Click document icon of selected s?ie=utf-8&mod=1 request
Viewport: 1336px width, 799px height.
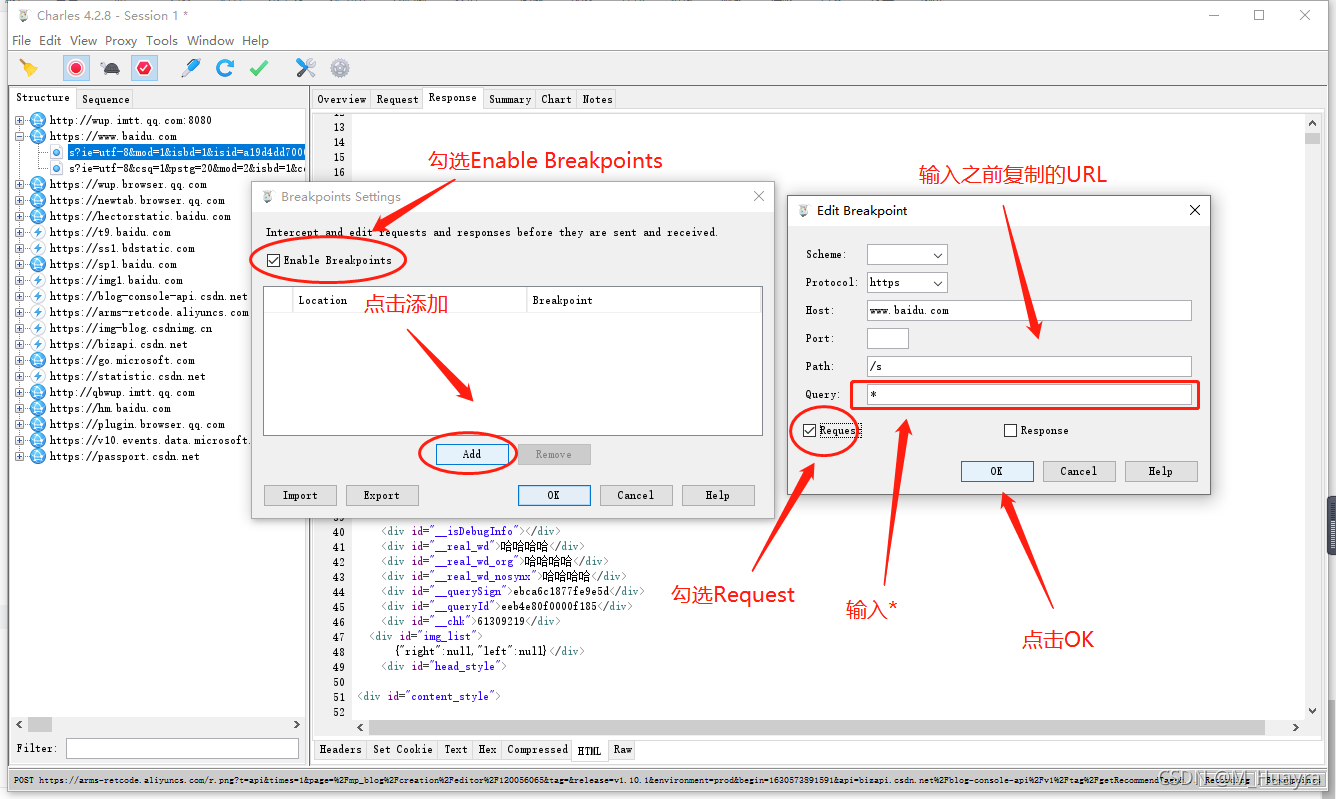(57, 152)
